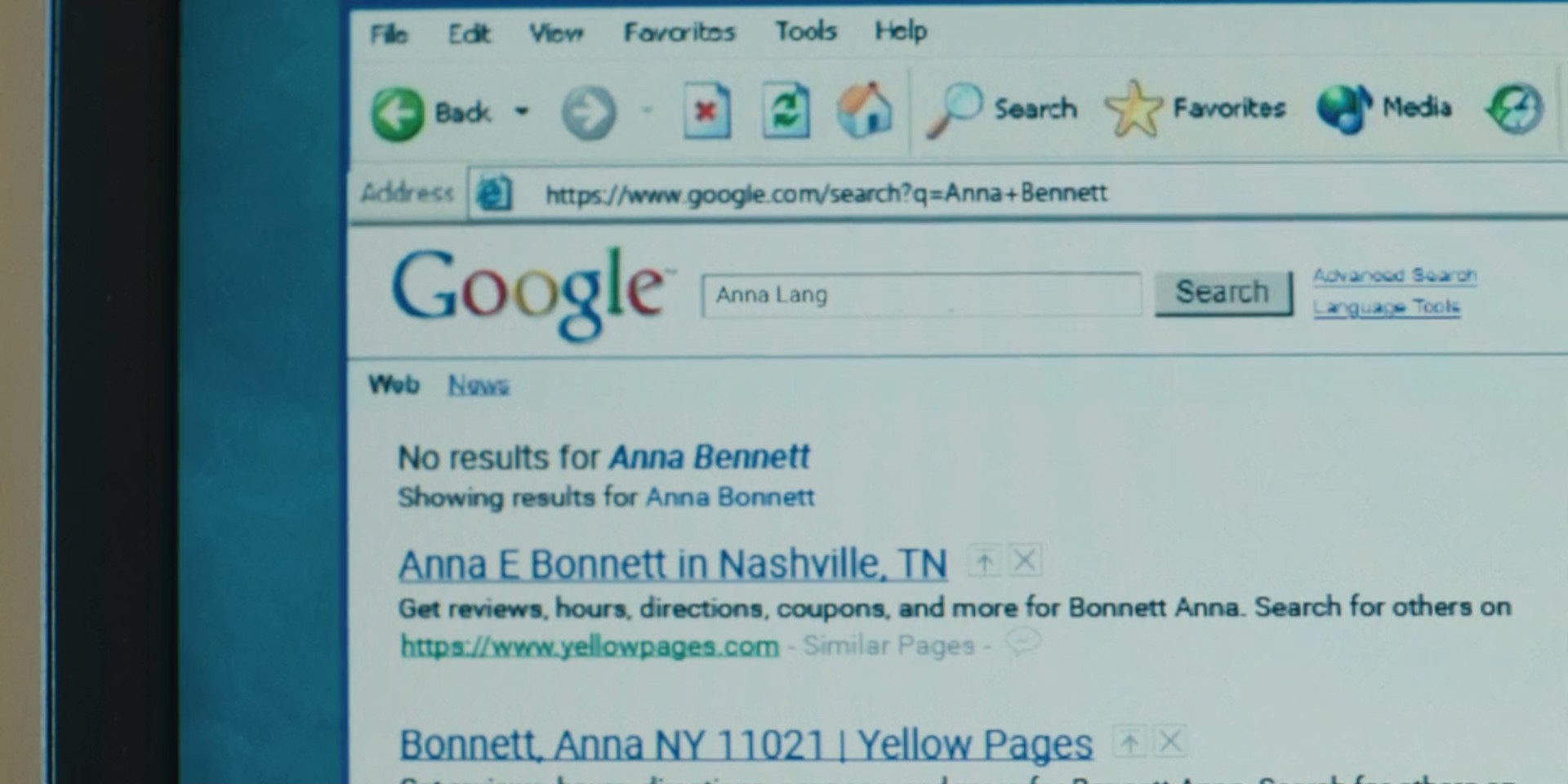Open the Help menu
The width and height of the screenshot is (1568, 784).
901,31
